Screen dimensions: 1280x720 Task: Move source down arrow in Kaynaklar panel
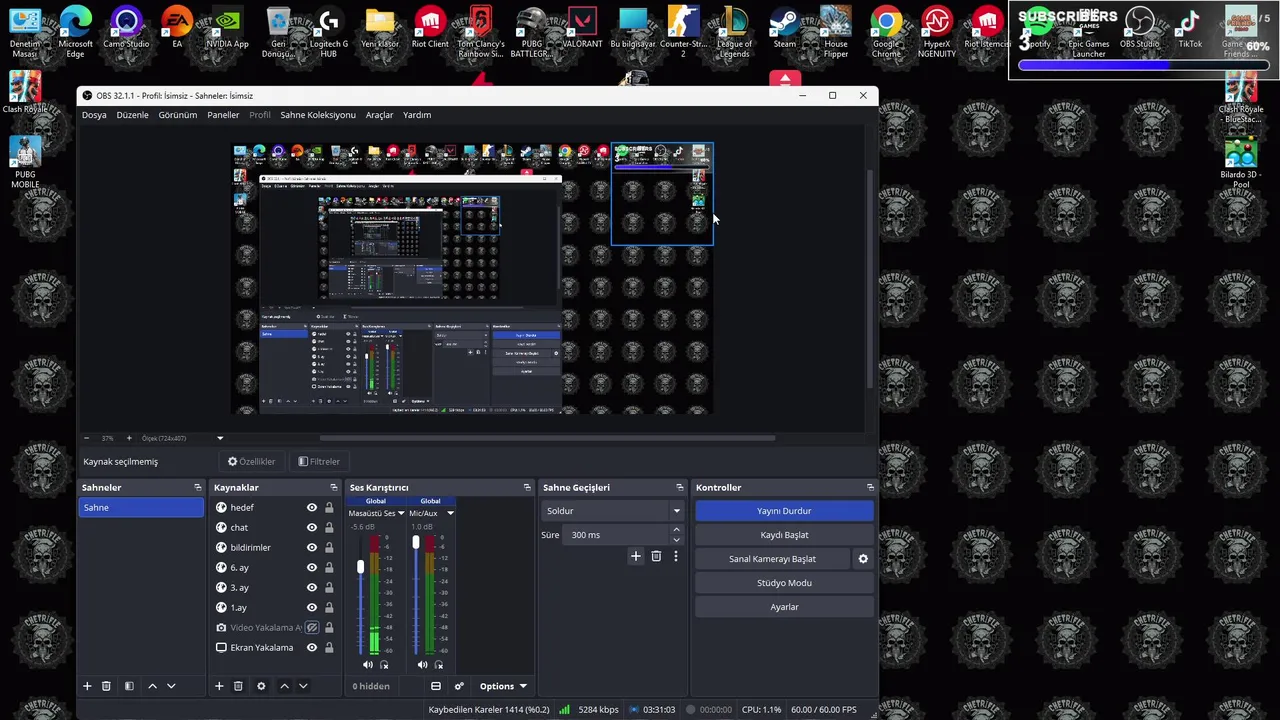(303, 686)
